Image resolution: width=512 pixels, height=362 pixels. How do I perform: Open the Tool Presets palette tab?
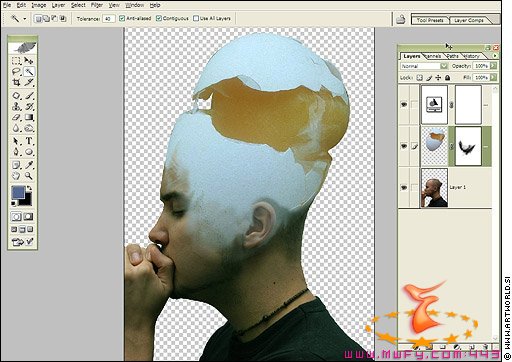(x=430, y=20)
